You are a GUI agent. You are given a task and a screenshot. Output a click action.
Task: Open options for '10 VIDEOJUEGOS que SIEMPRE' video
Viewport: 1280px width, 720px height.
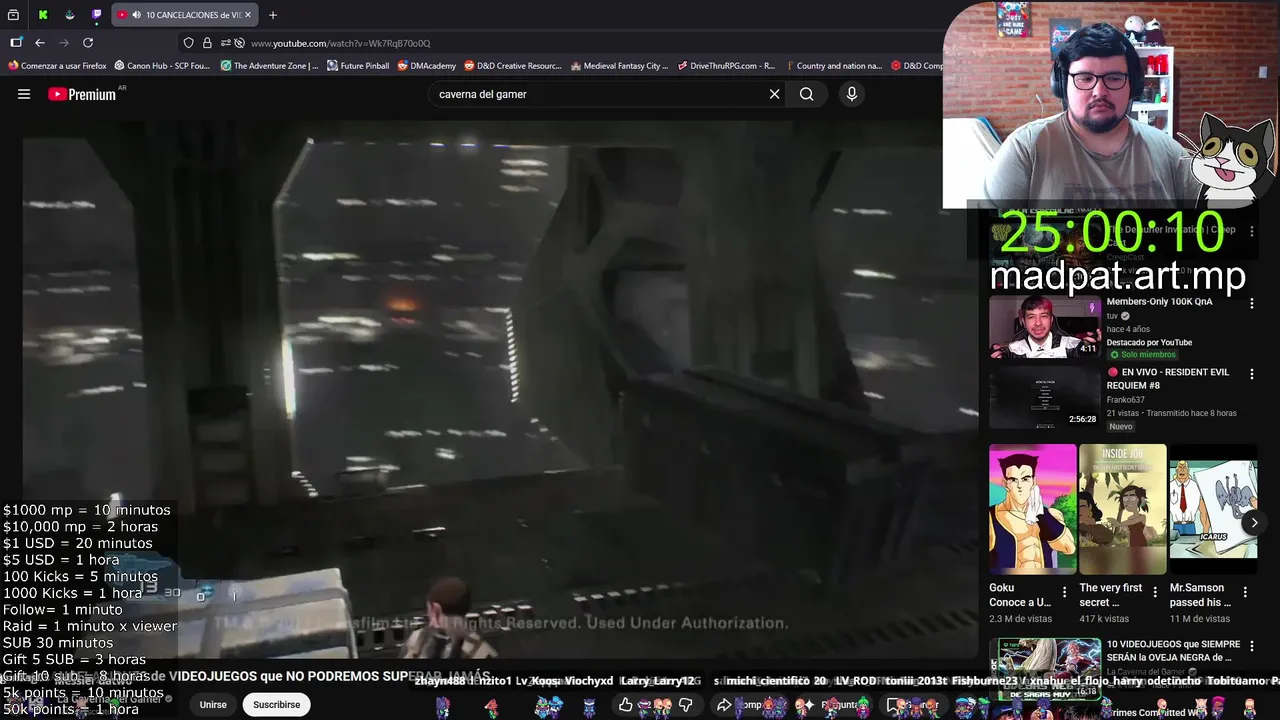(1251, 646)
